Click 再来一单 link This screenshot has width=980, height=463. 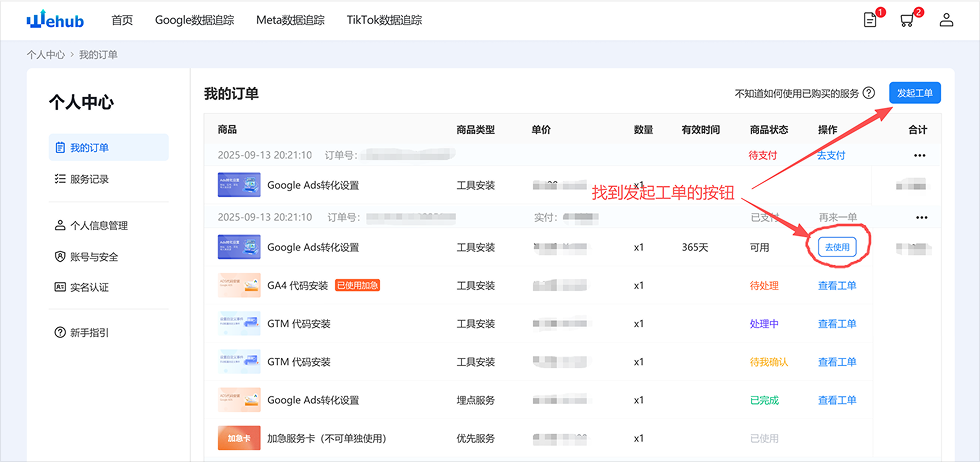(838, 217)
